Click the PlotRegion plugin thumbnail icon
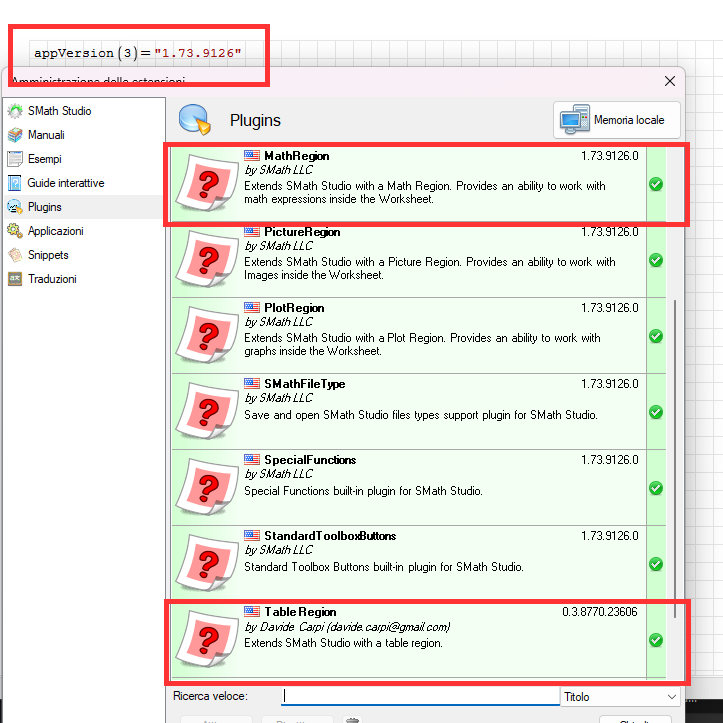Viewport: 723px width, 723px height. [x=207, y=335]
